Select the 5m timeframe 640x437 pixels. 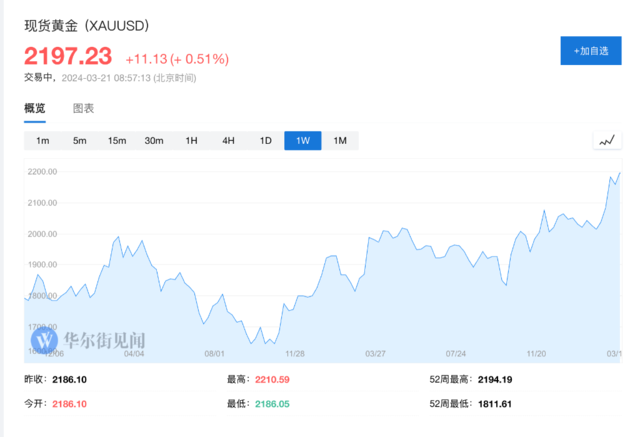[x=80, y=141]
